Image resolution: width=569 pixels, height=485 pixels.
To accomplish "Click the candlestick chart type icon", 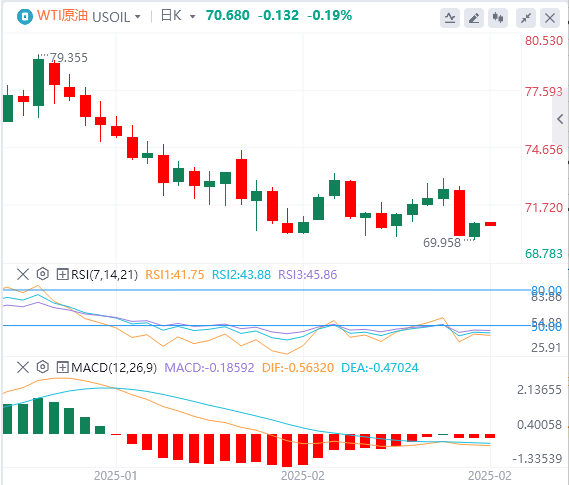I will (x=498, y=17).
